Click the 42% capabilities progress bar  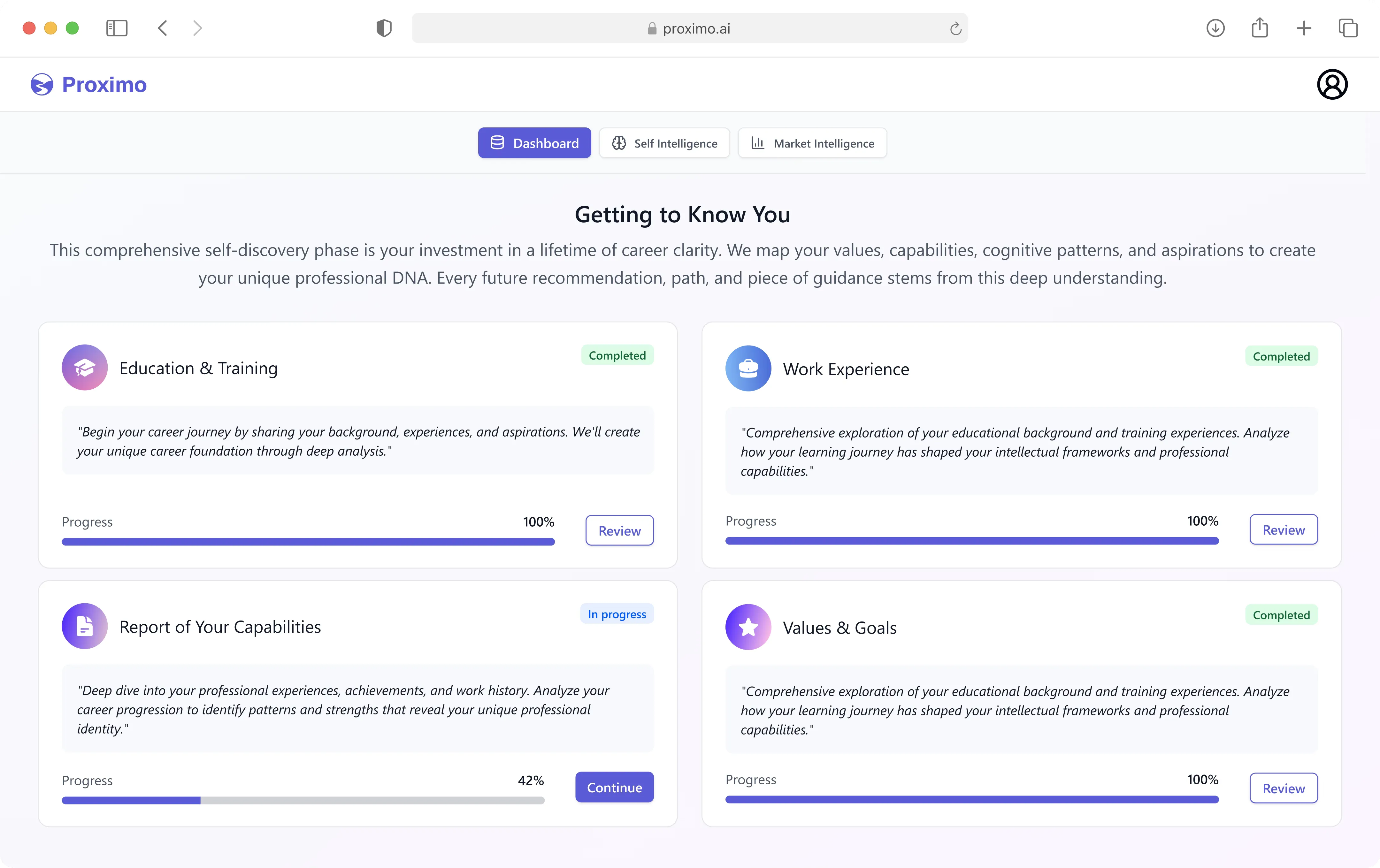pyautogui.click(x=303, y=800)
